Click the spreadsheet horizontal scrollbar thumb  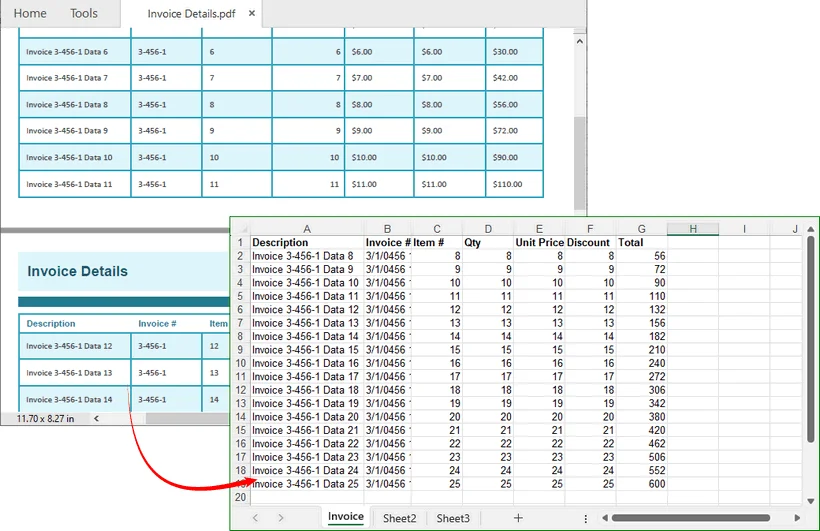pos(691,518)
